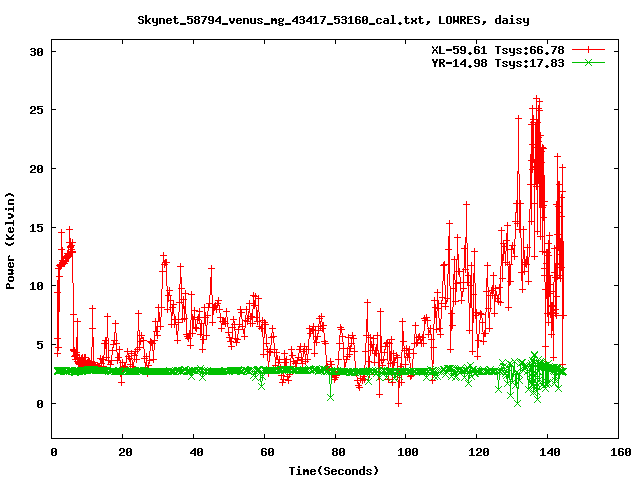Select the XL-59.61 Tsys:66.78 legend label
The height and width of the screenshot is (480, 640).
pos(498,50)
